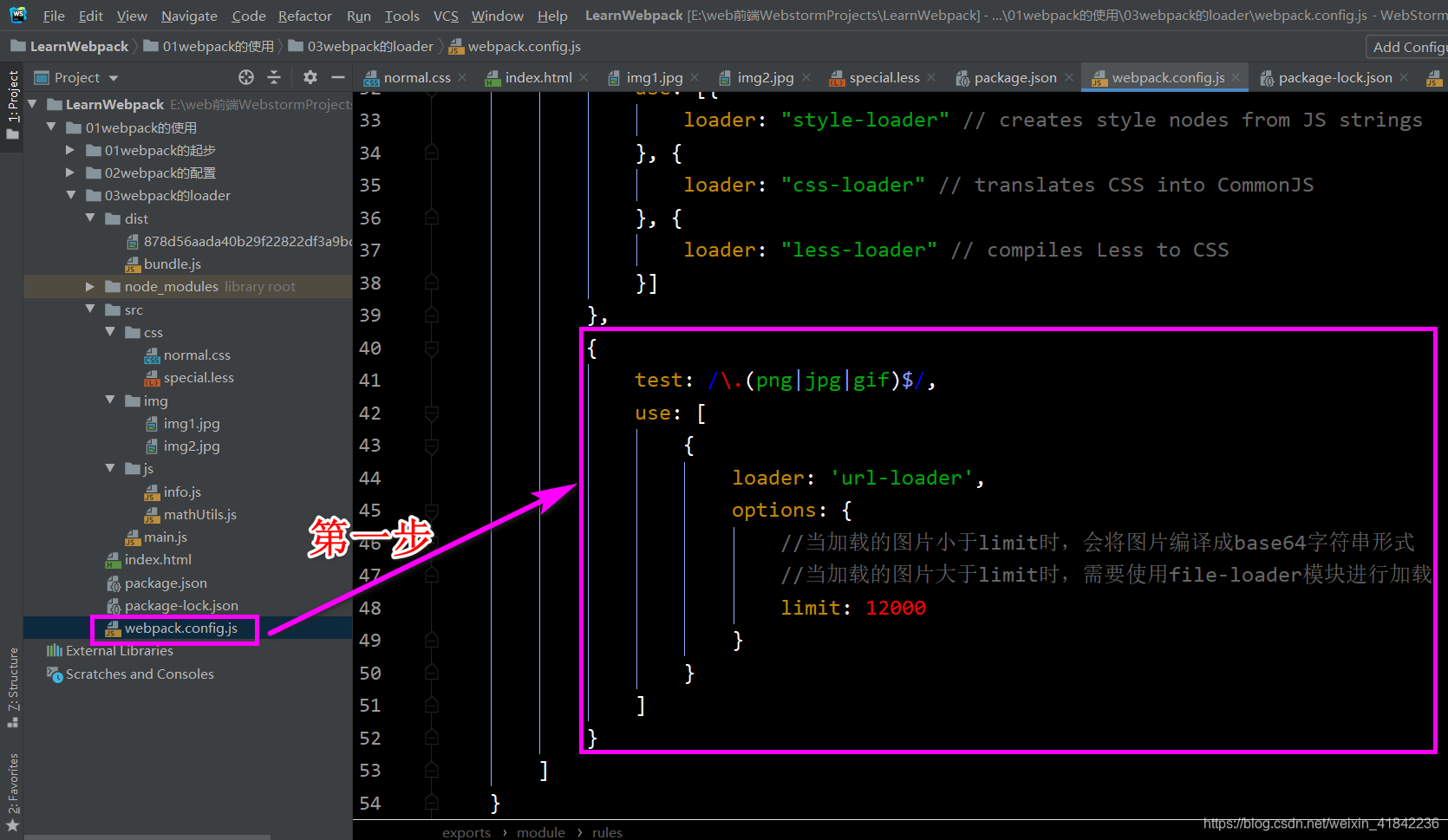Collapse the src folder

click(x=90, y=309)
